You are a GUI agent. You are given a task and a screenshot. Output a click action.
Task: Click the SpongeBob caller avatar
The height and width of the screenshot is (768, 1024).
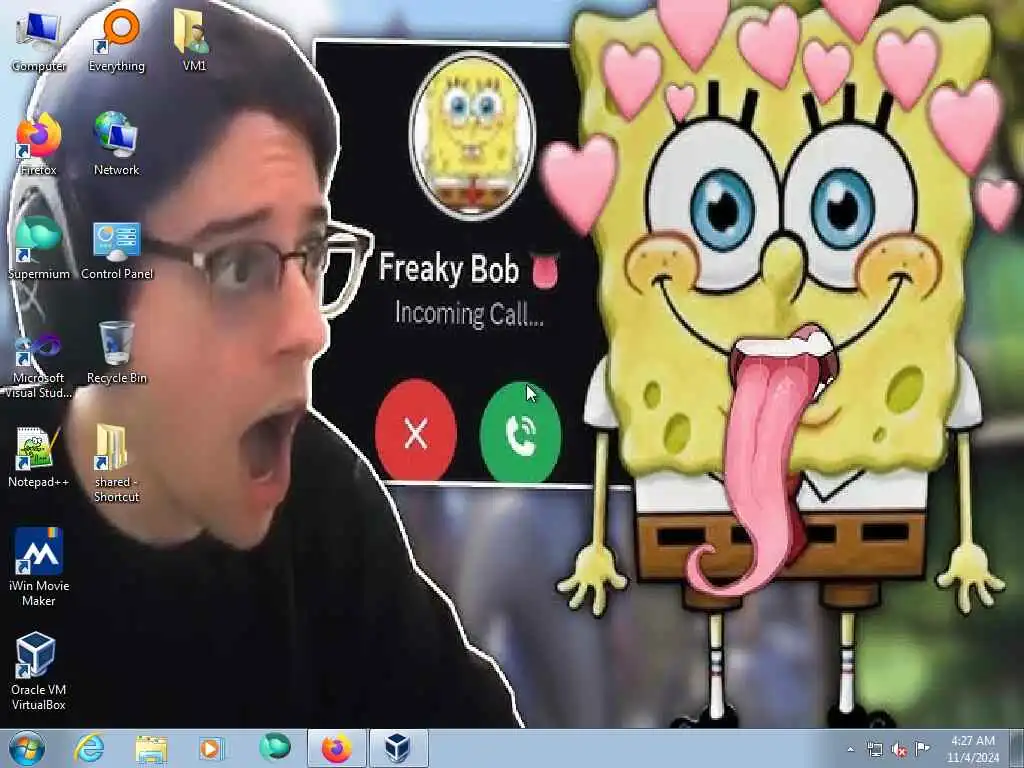pos(472,136)
